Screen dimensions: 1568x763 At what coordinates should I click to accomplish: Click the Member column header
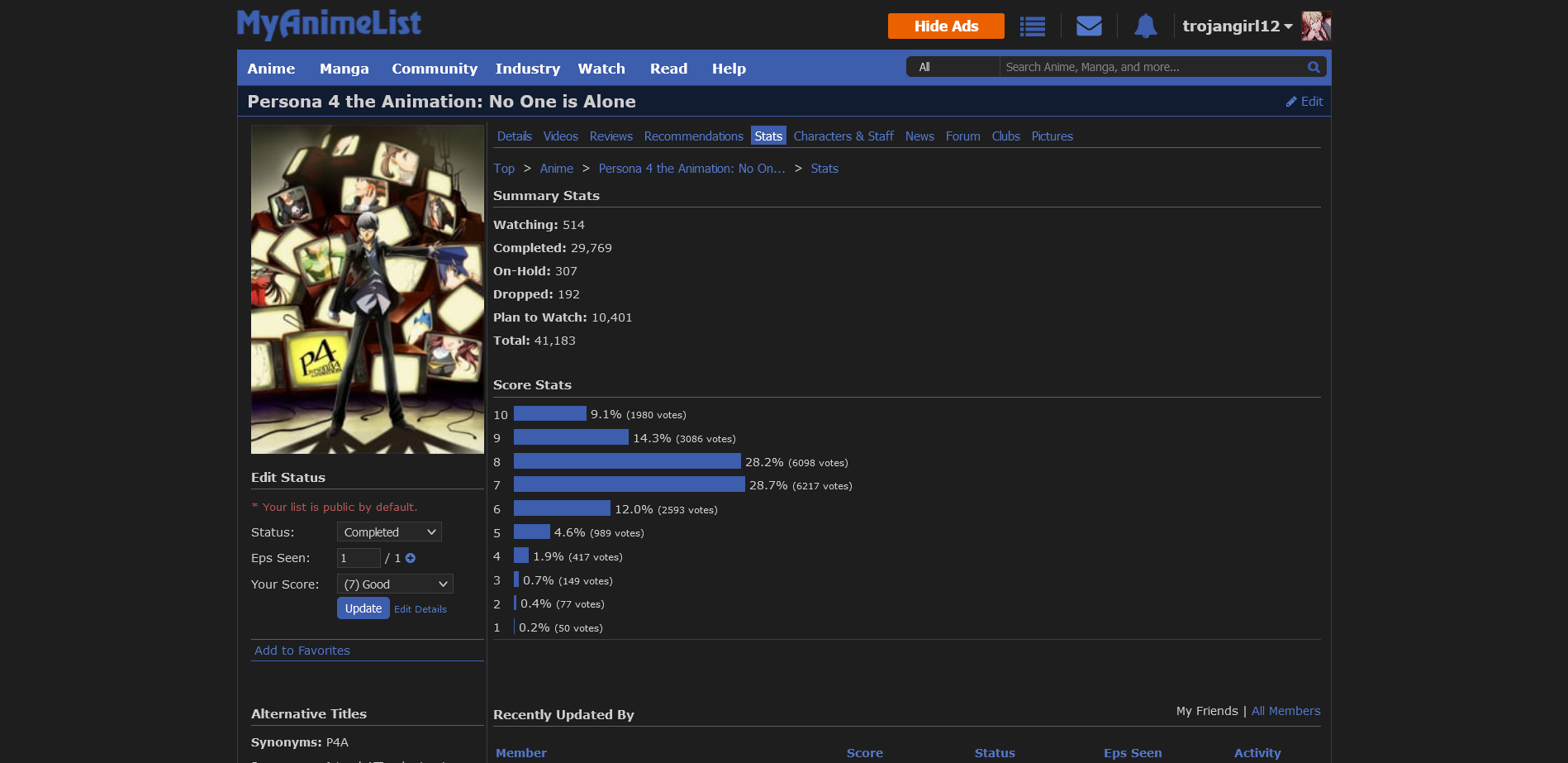coord(521,753)
